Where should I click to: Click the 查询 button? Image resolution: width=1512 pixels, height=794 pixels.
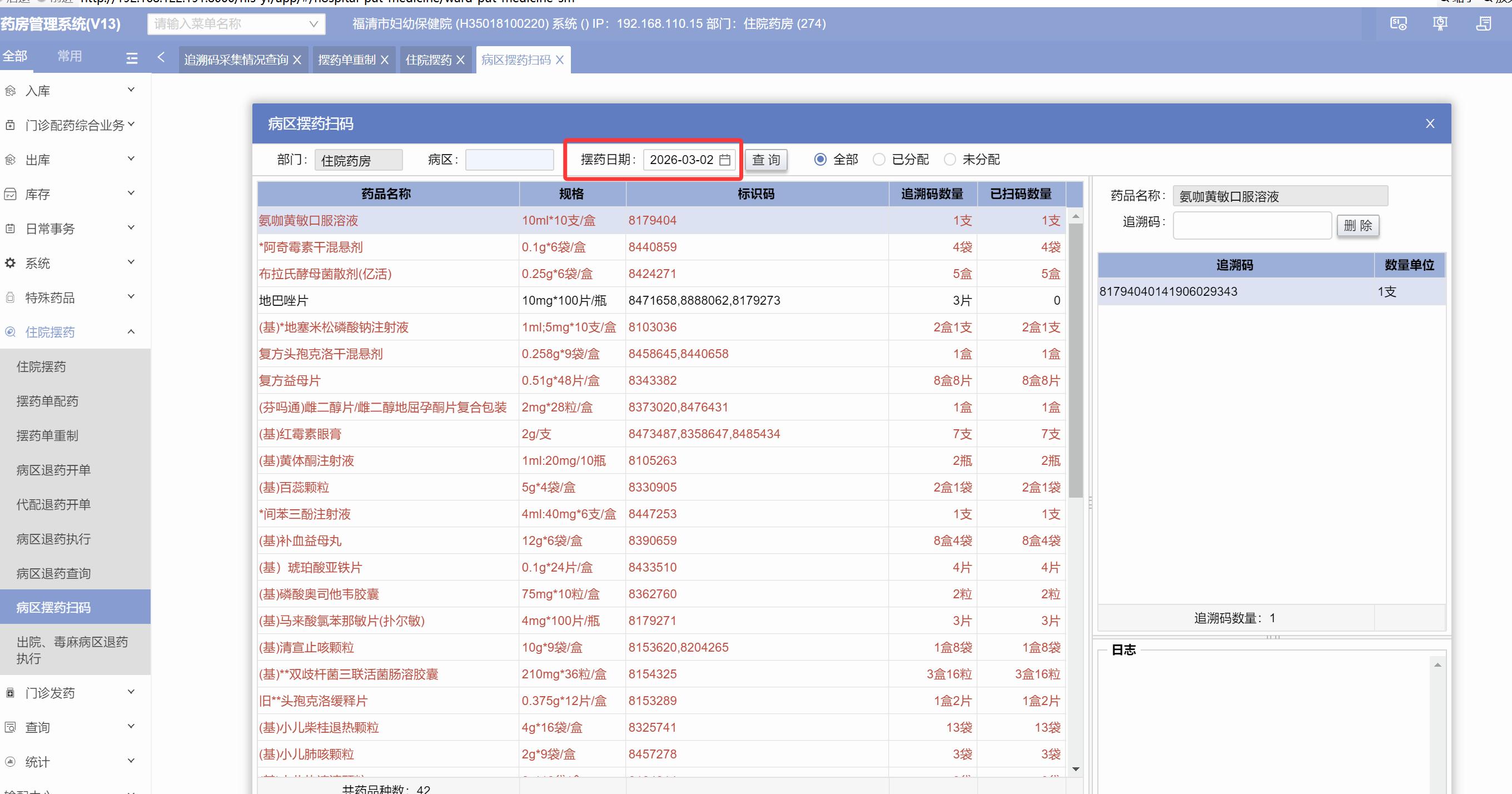click(766, 160)
